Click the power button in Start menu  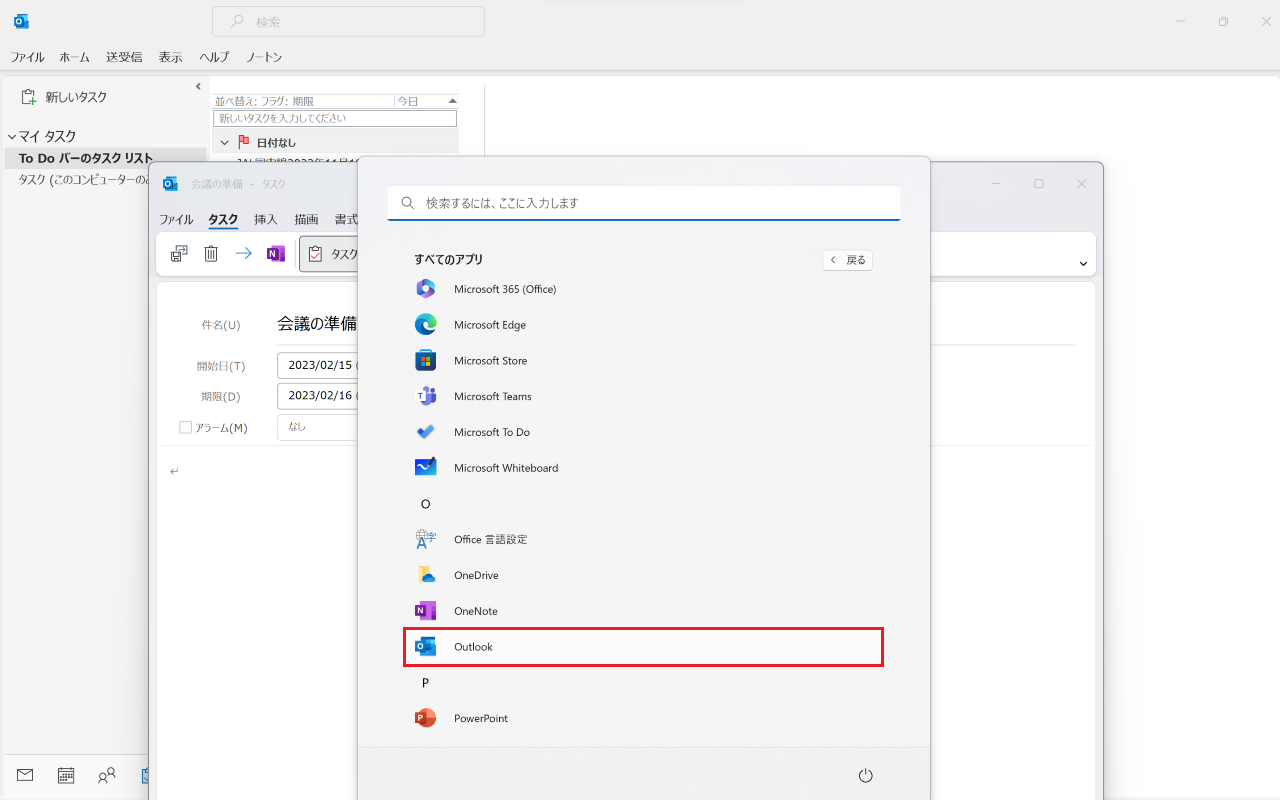(x=866, y=775)
